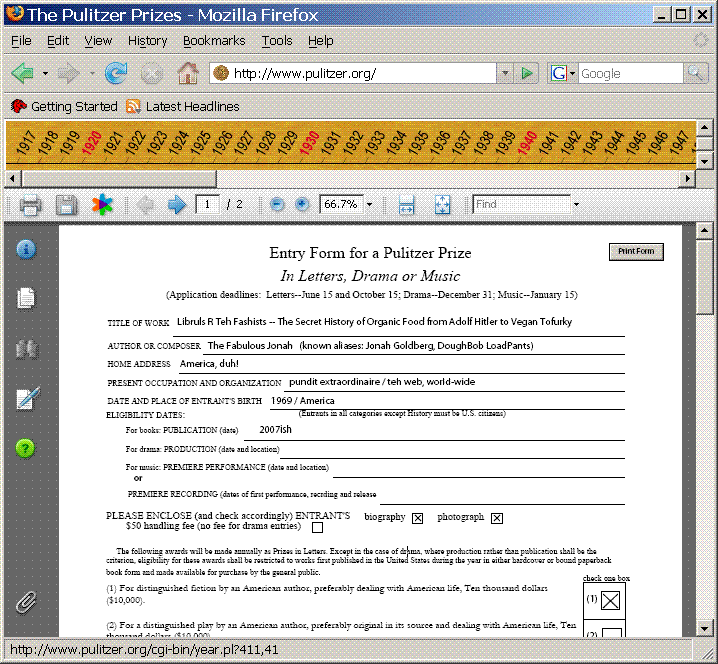The height and width of the screenshot is (664, 718).
Task: Click the Fit Page icon
Action: (x=442, y=205)
